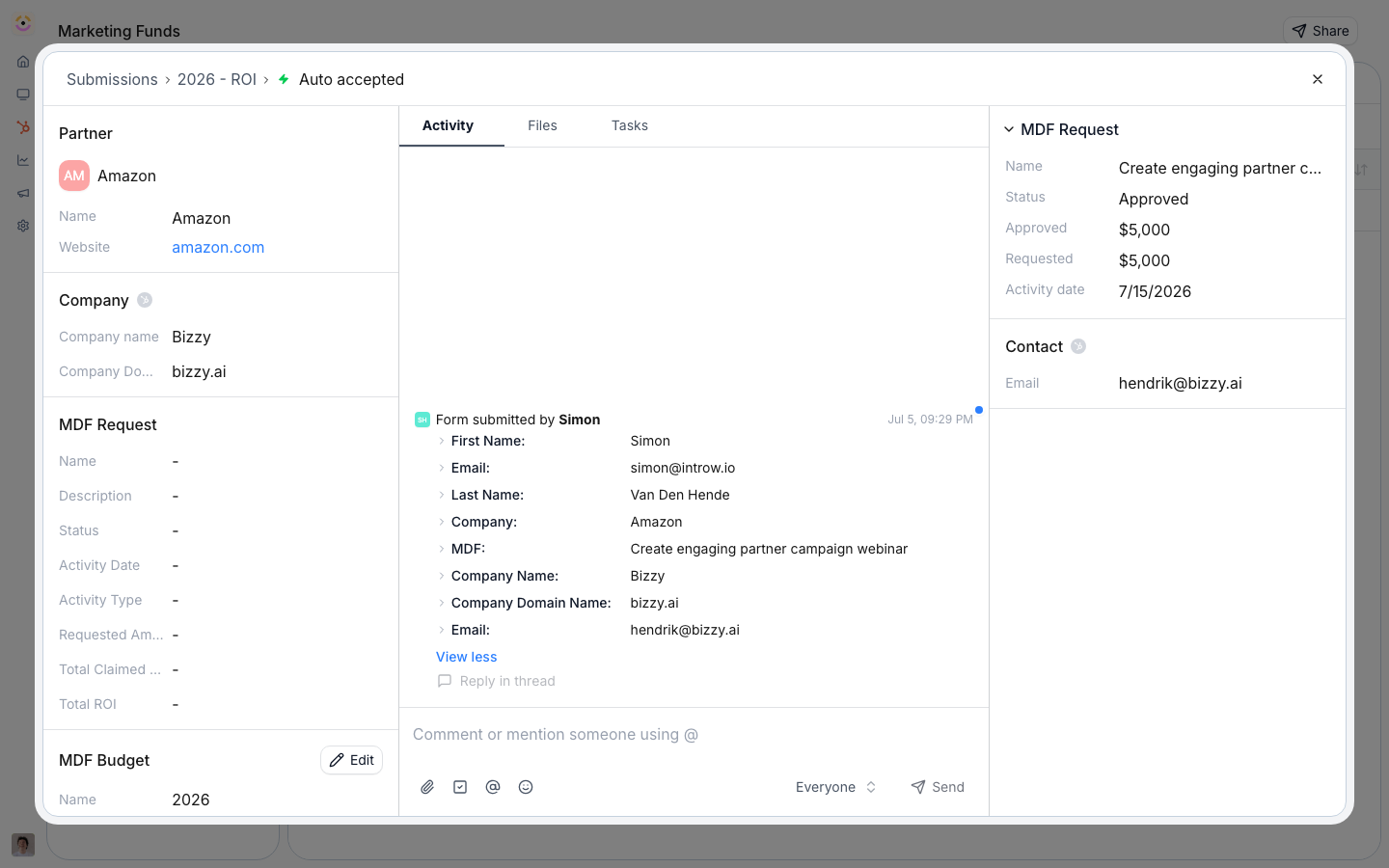Expand the First Name row
Viewport: 1389px width, 868px height.
tap(442, 441)
